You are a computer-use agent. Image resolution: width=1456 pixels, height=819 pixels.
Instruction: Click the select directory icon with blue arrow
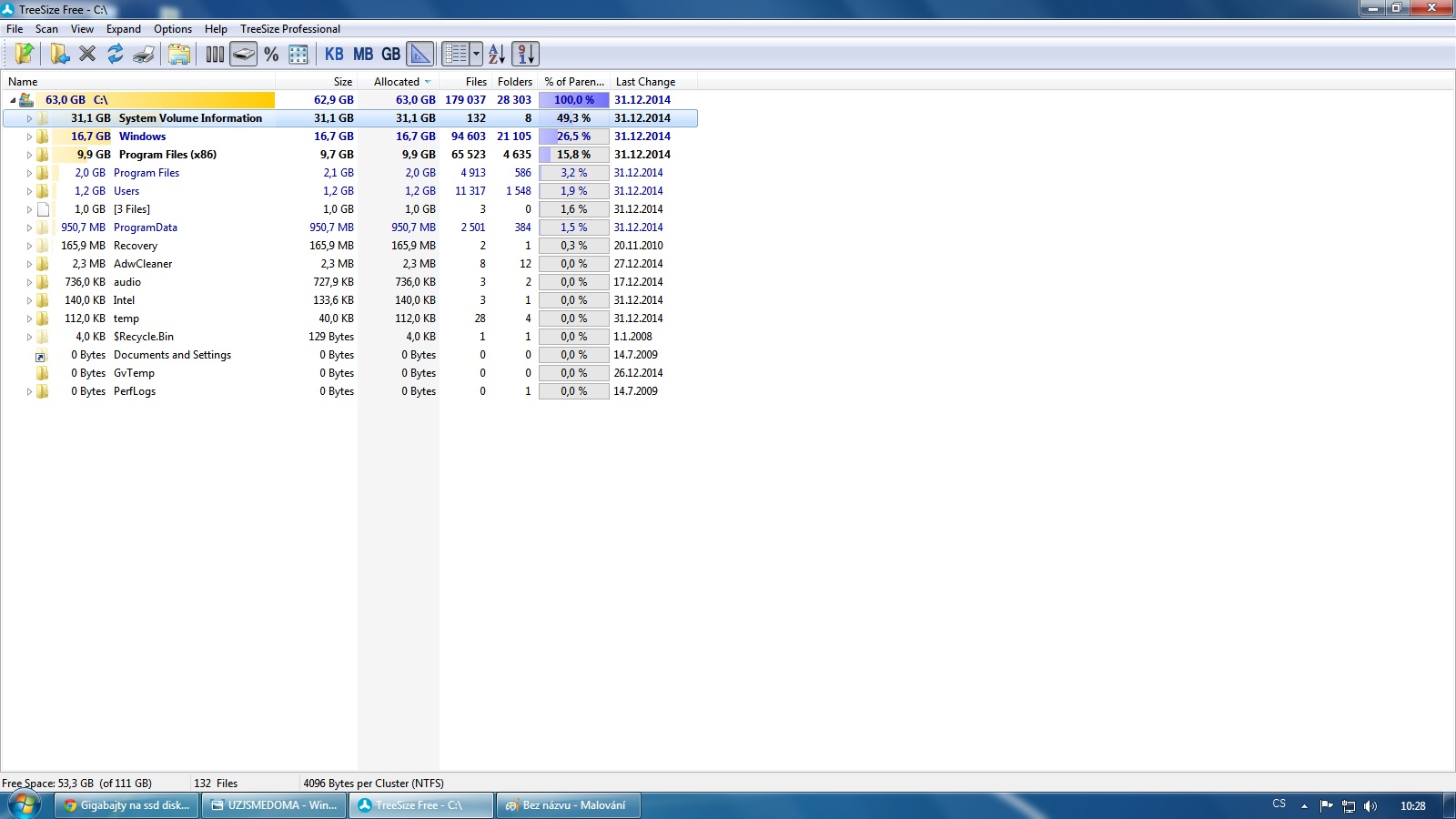point(59,54)
